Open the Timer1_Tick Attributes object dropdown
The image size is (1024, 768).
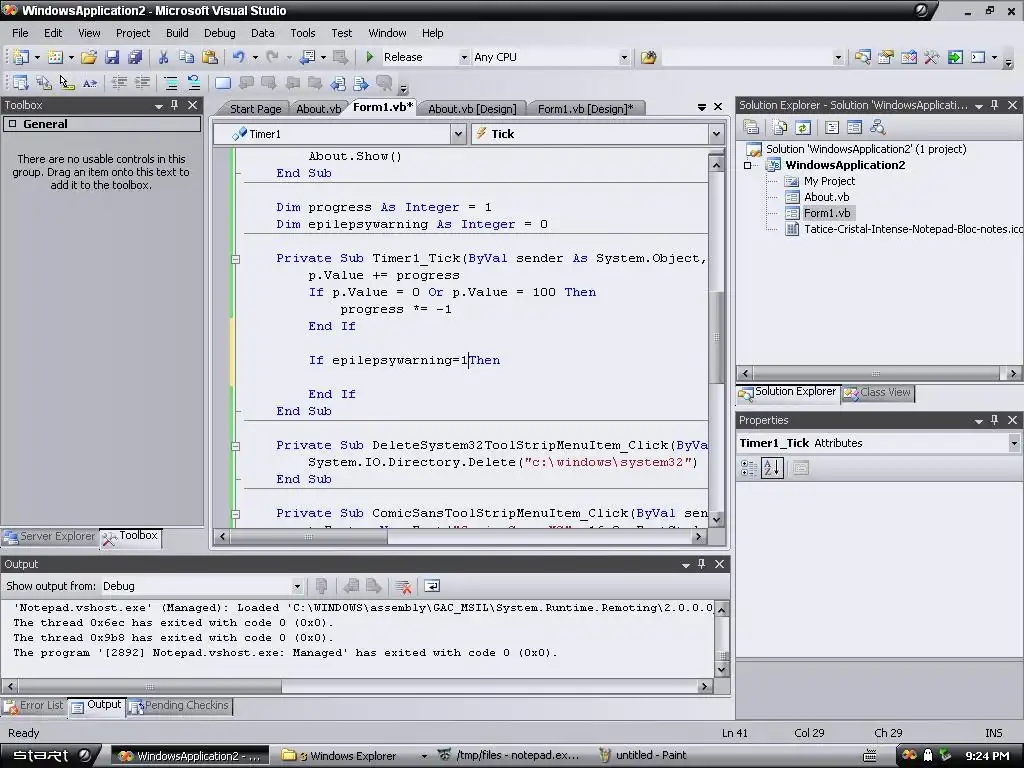pyautogui.click(x=1014, y=443)
